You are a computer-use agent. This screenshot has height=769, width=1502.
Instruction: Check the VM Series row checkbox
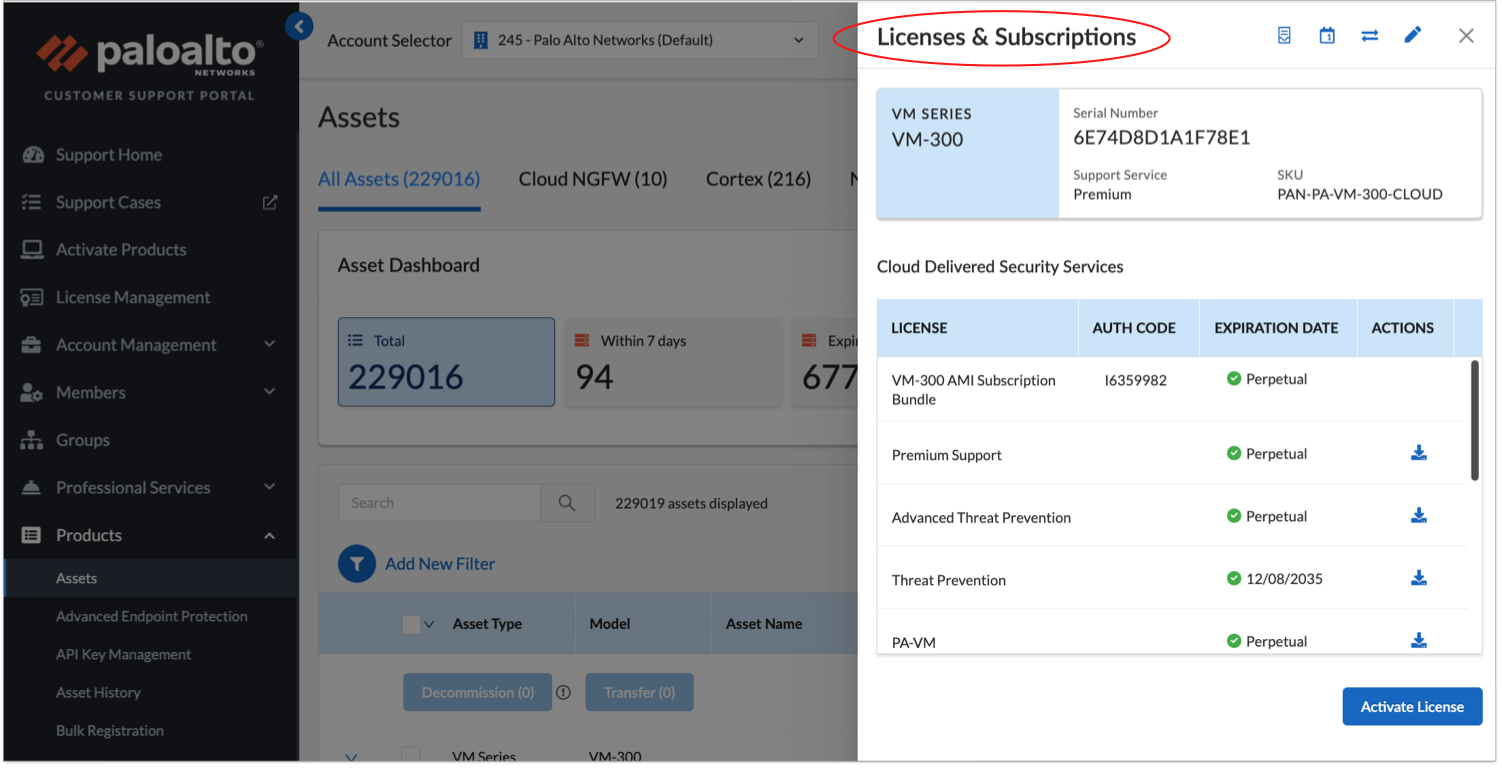[410, 755]
